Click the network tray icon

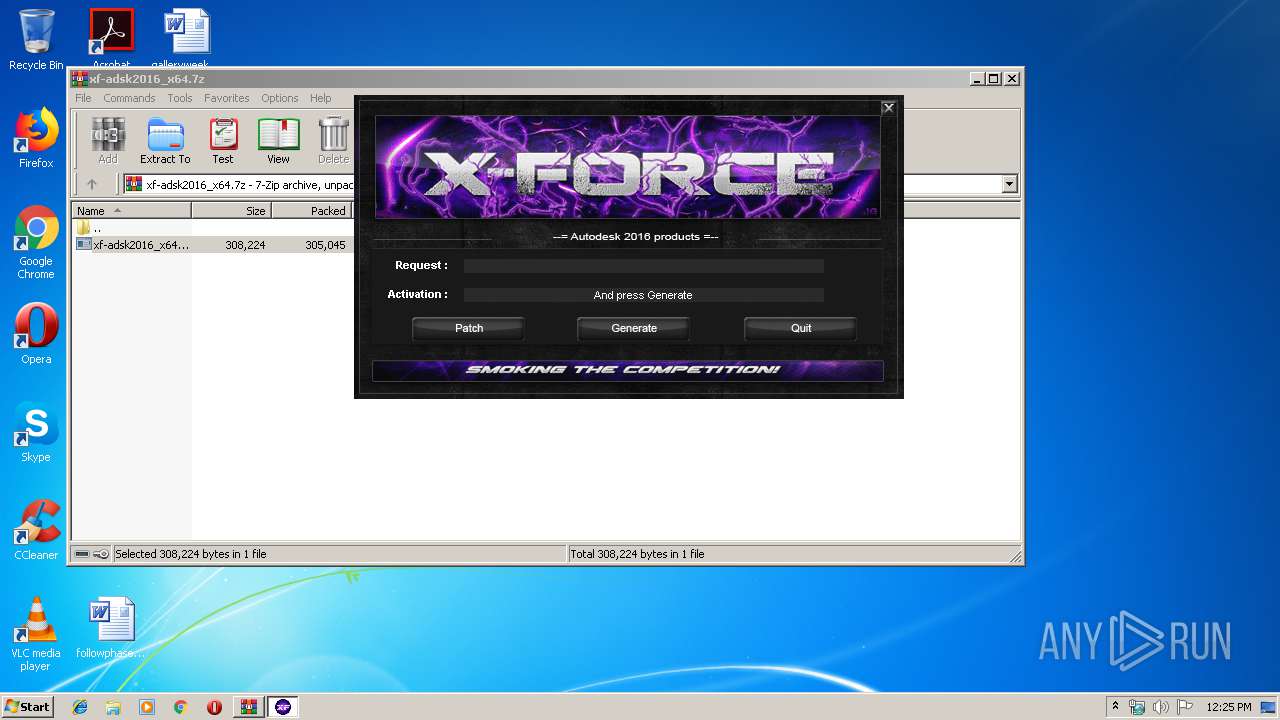point(1138,707)
